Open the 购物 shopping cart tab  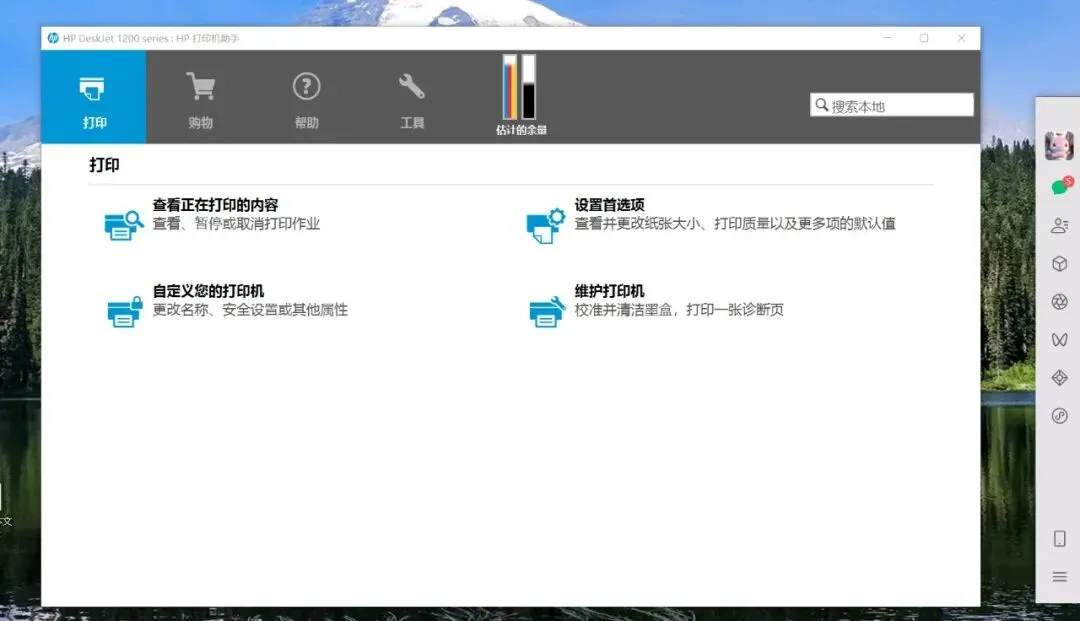[x=200, y=100]
